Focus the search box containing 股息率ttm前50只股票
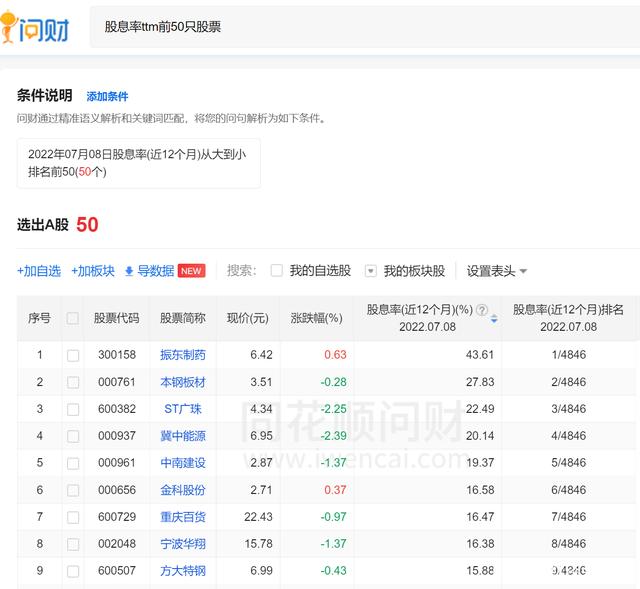640x589 pixels. point(364,27)
